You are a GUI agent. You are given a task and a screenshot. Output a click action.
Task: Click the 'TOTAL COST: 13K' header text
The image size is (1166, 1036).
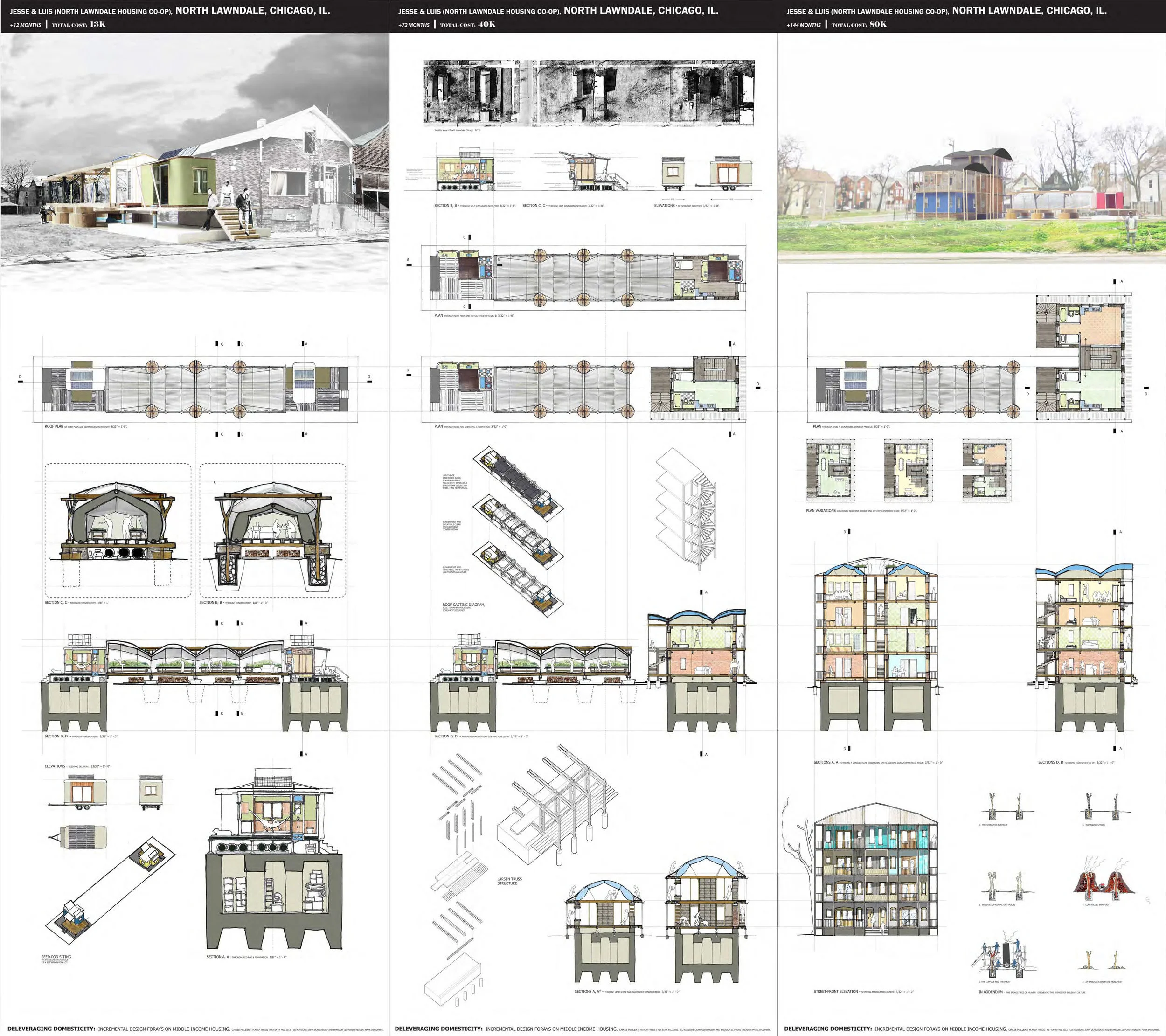coord(79,25)
